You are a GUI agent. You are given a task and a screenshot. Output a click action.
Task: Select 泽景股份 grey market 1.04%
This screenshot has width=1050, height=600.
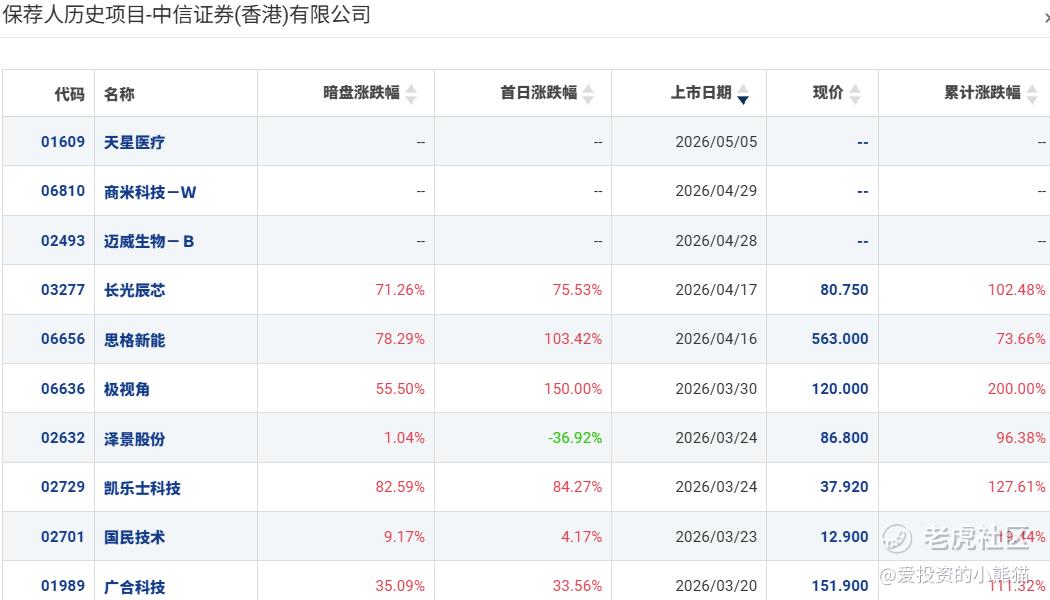pyautogui.click(x=404, y=438)
